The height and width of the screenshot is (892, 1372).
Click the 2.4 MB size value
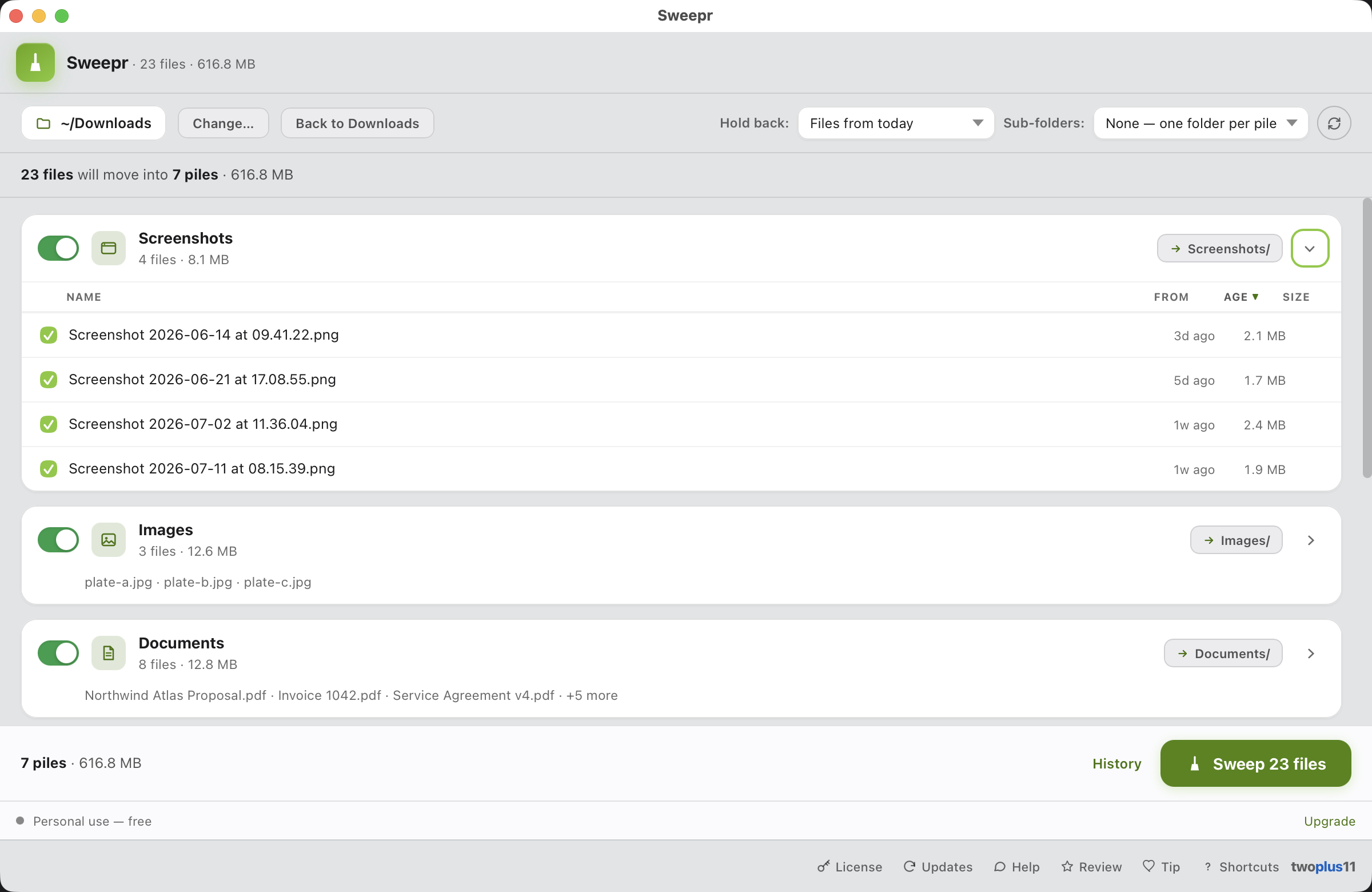pyautogui.click(x=1264, y=425)
